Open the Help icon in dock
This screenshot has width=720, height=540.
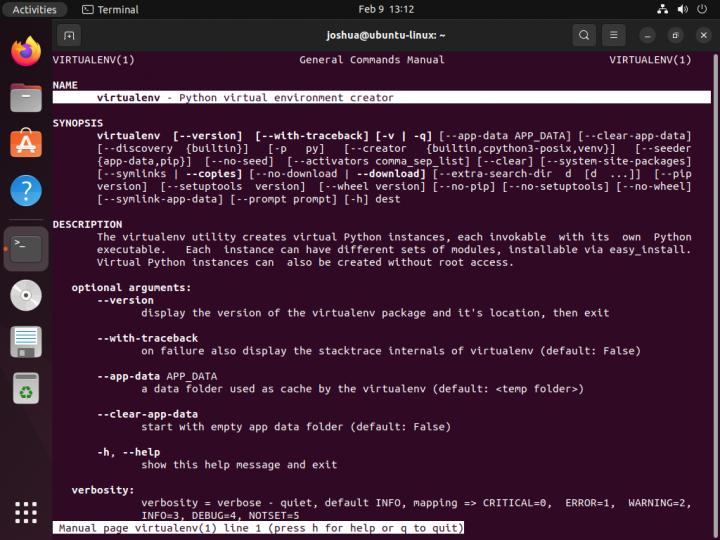point(26,190)
